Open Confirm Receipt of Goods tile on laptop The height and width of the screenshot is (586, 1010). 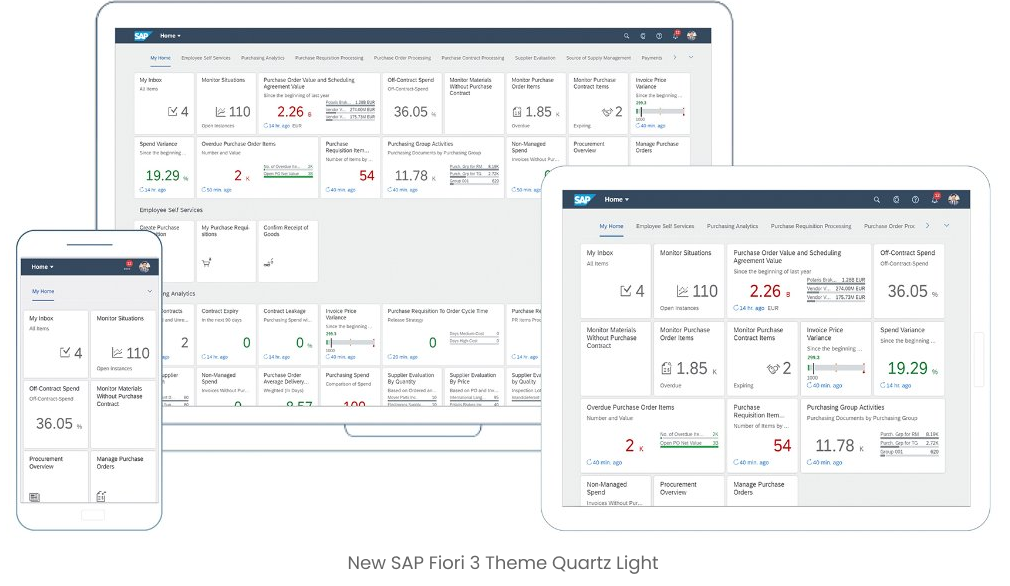[x=288, y=251]
